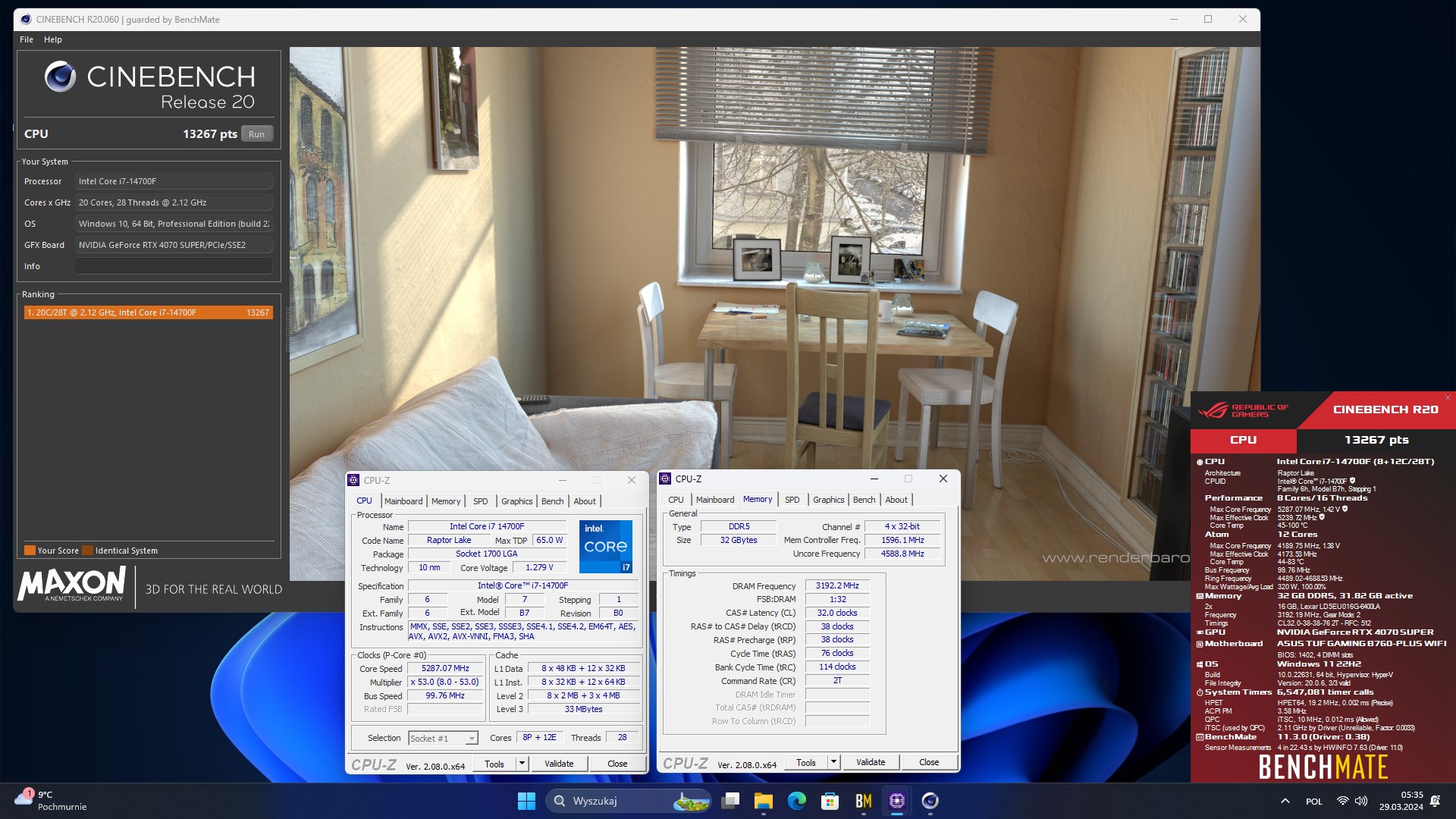Open the clock showing 05:35 29.03.2024
This screenshot has height=819, width=1456.
[1401, 801]
